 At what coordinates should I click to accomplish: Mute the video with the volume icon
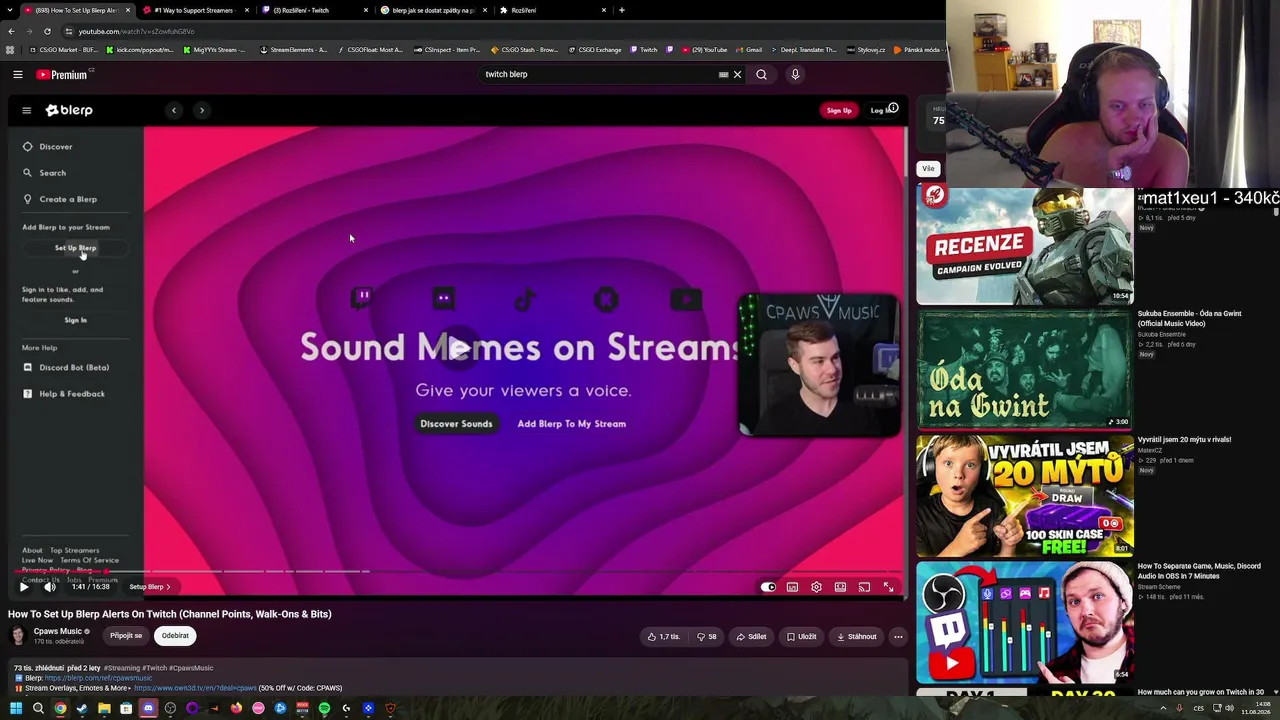click(50, 587)
